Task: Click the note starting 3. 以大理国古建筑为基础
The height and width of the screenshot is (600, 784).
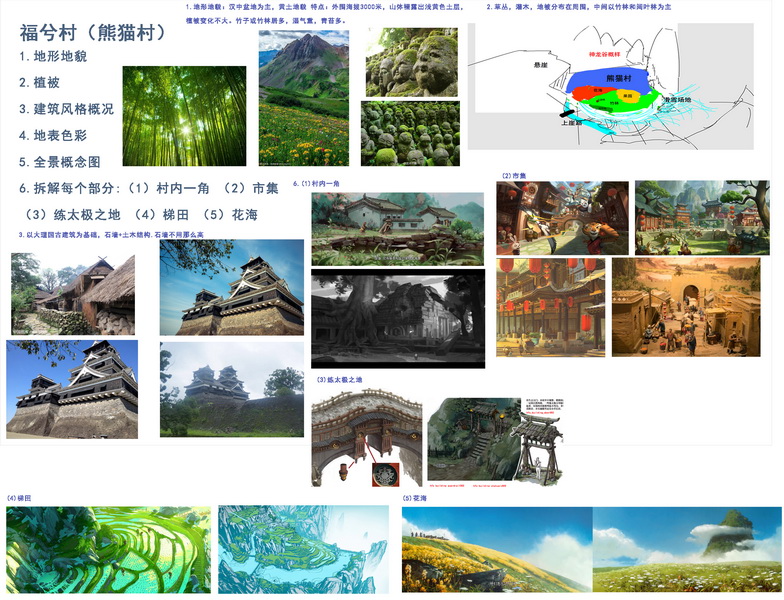Action: (x=111, y=234)
